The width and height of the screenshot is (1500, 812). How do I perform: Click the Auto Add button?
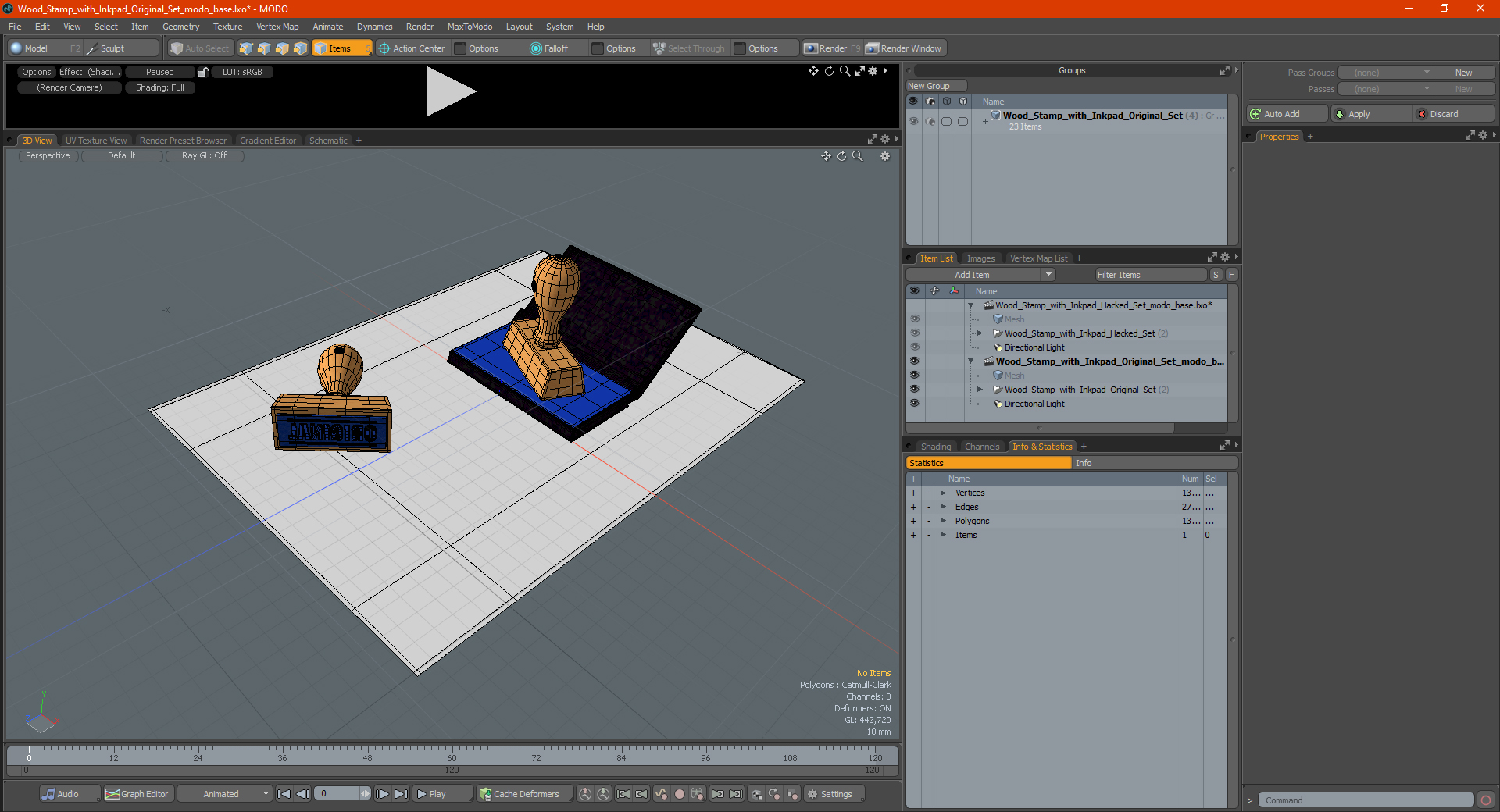pyautogui.click(x=1287, y=114)
